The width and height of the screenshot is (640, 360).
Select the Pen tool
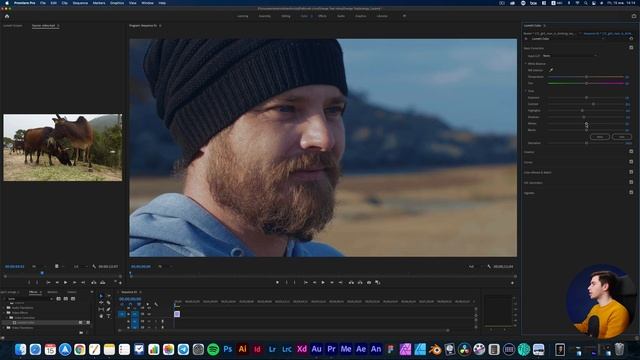(x=109, y=309)
